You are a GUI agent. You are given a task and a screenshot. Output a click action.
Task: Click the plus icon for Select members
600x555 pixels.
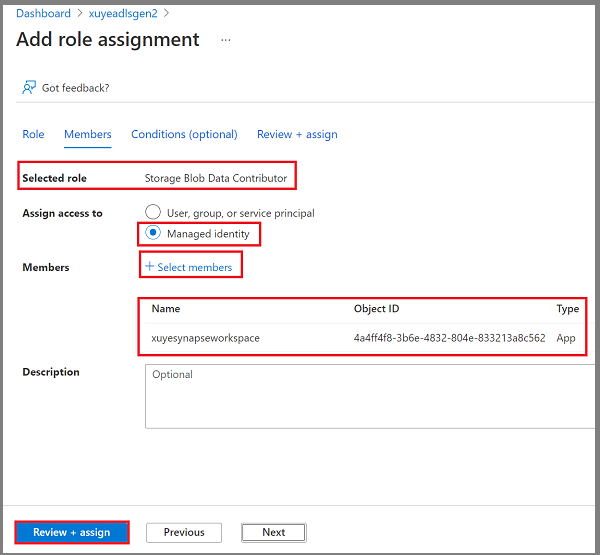pos(150,266)
